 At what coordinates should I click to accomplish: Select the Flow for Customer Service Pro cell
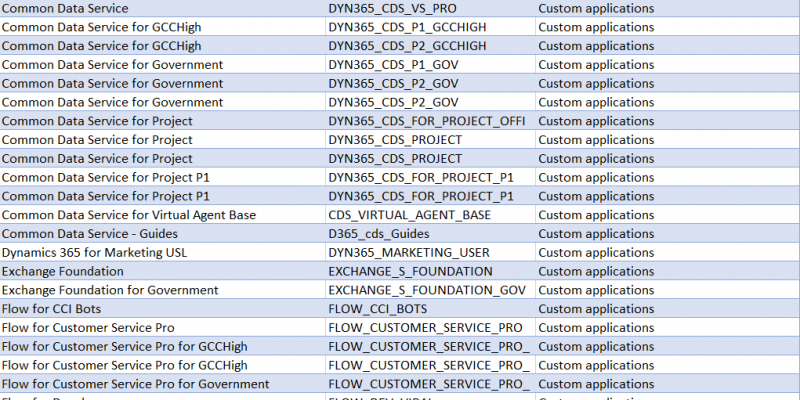pyautogui.click(x=162, y=328)
